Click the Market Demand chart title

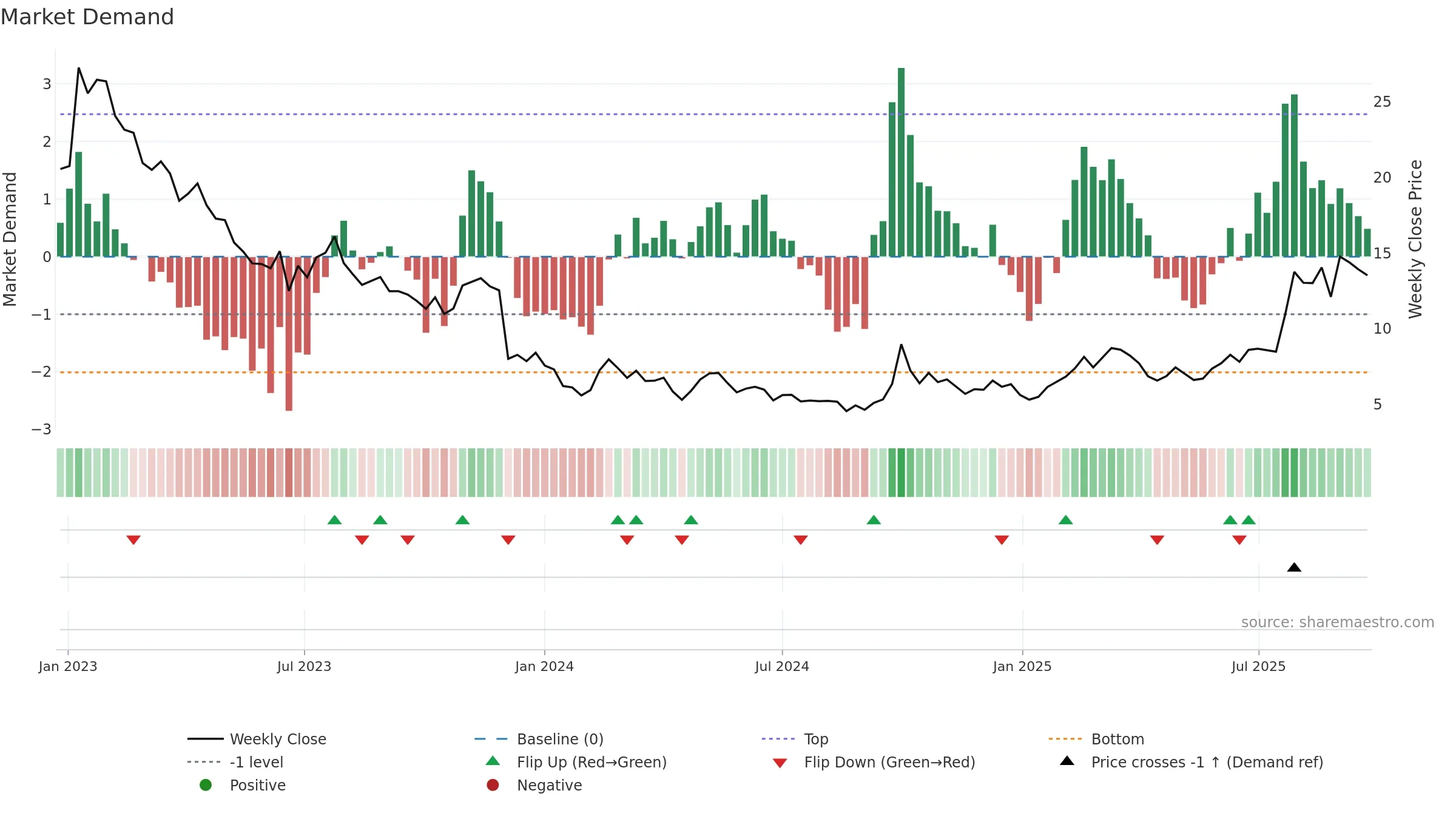click(87, 17)
